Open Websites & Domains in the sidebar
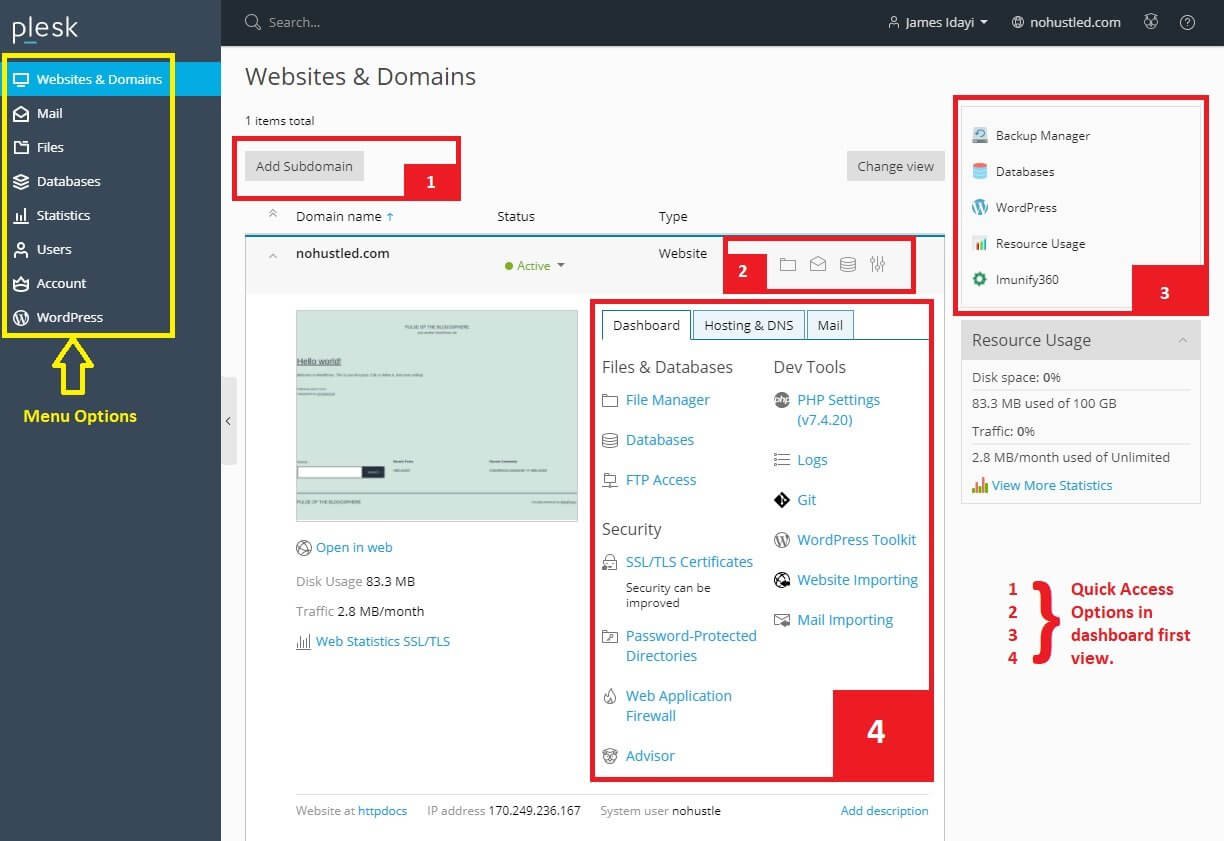 110,79
